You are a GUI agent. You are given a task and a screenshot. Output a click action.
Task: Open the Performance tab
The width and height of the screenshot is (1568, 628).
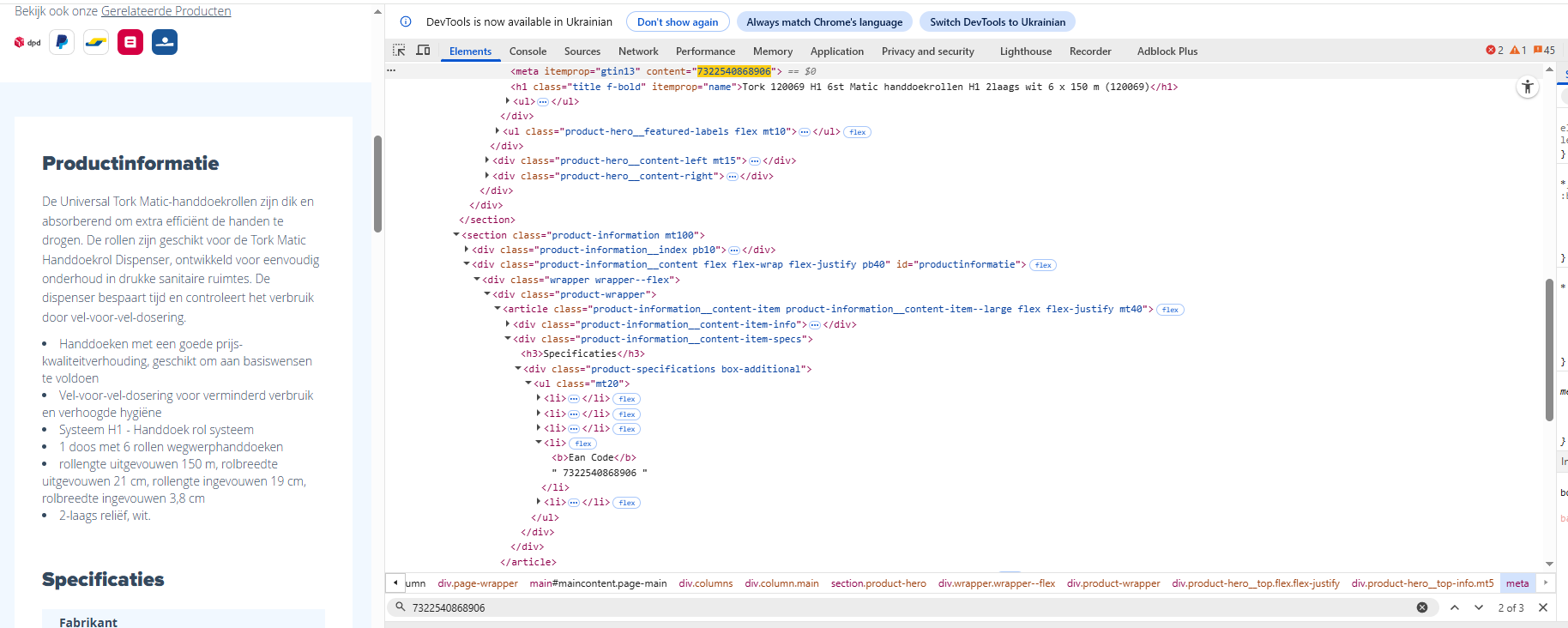(705, 51)
